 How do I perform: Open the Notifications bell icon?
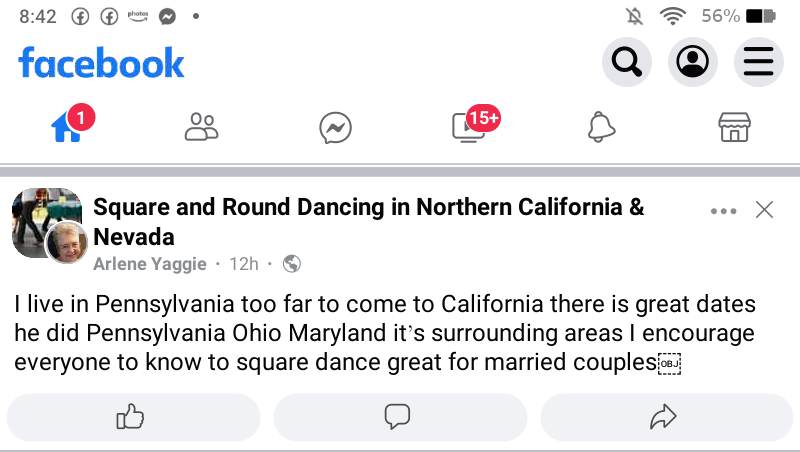coord(601,127)
